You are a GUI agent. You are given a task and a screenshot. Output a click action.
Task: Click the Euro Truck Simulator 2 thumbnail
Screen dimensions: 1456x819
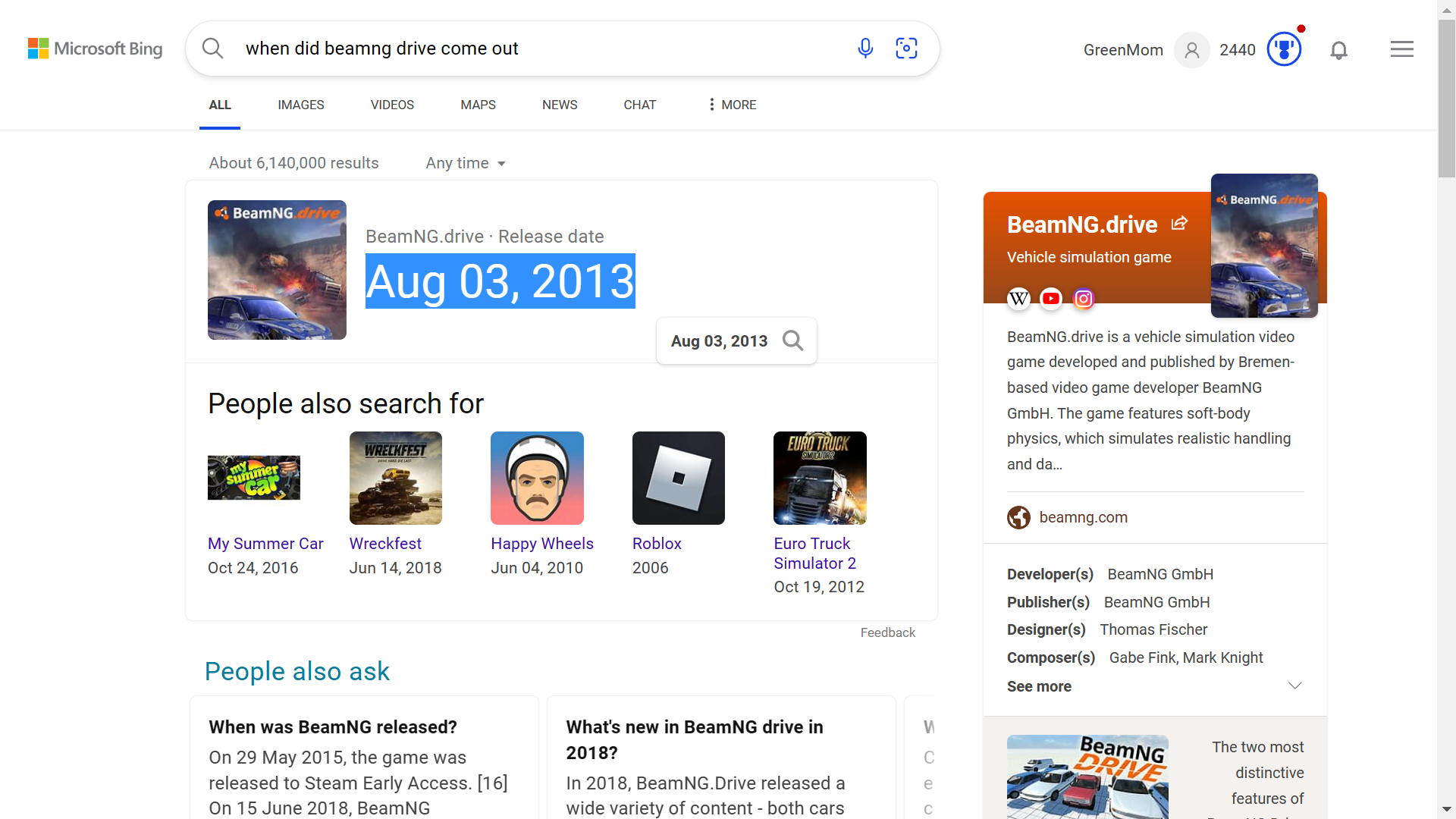(x=820, y=478)
